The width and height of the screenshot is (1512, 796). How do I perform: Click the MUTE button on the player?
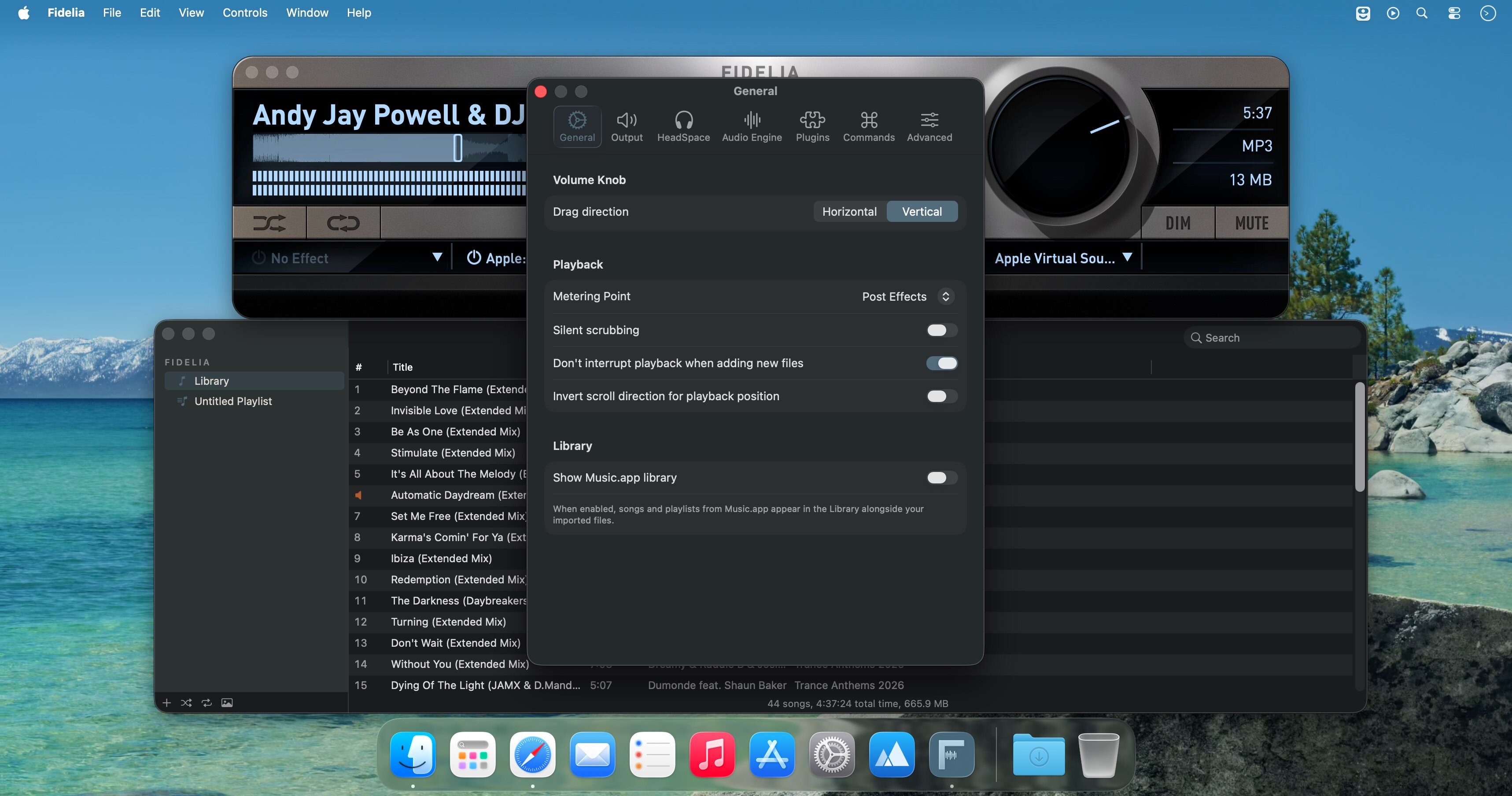click(x=1251, y=223)
